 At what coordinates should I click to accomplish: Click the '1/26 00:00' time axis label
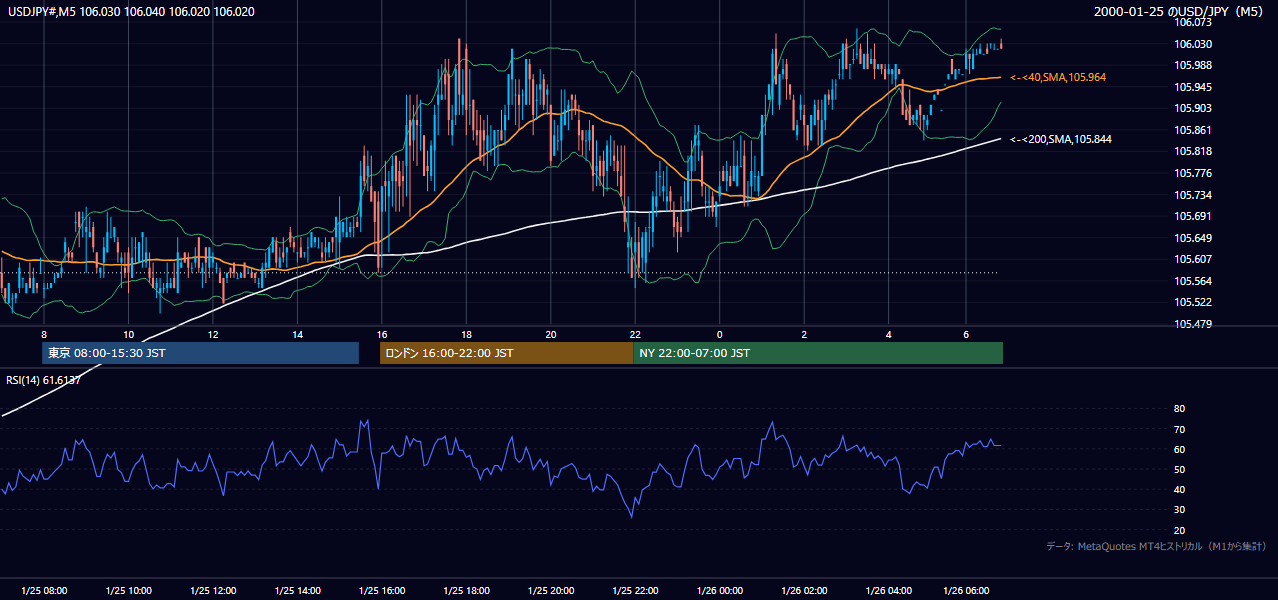(x=720, y=591)
